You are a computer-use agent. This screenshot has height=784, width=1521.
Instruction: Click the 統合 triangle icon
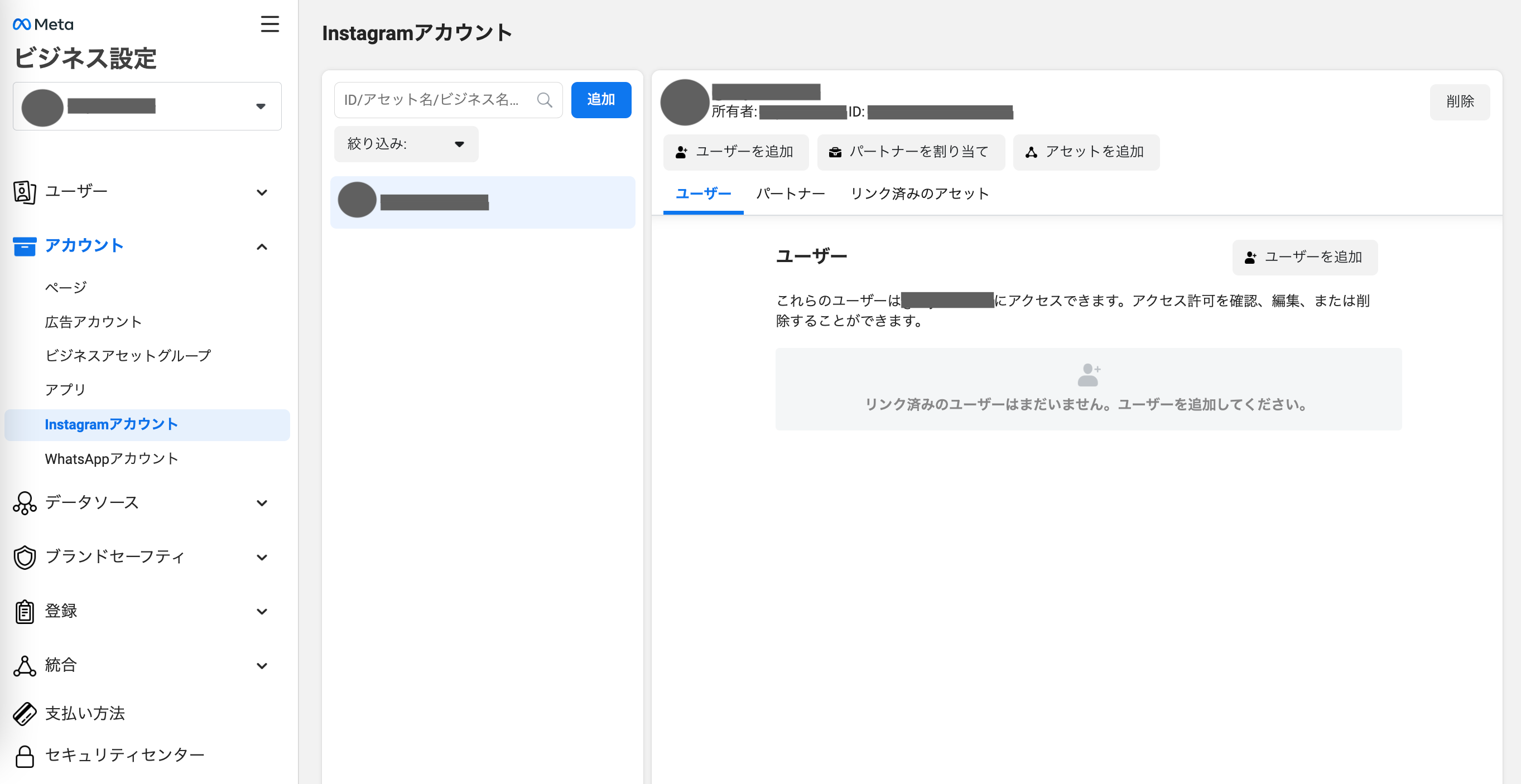24,666
